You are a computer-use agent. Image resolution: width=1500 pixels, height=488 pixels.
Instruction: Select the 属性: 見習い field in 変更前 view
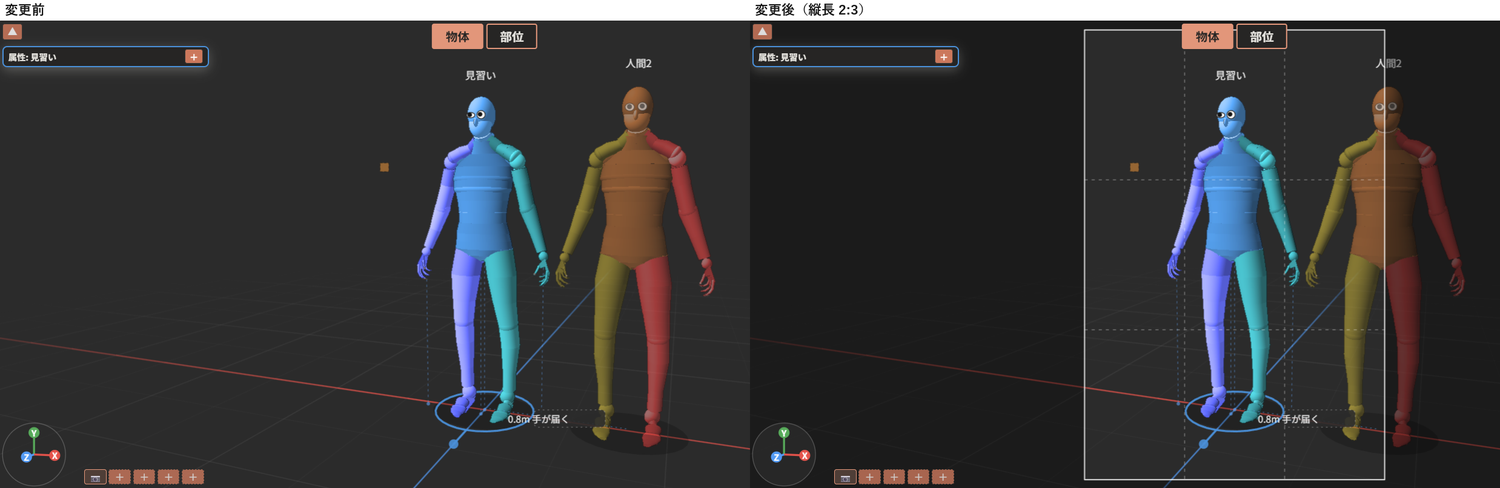[x=106, y=57]
